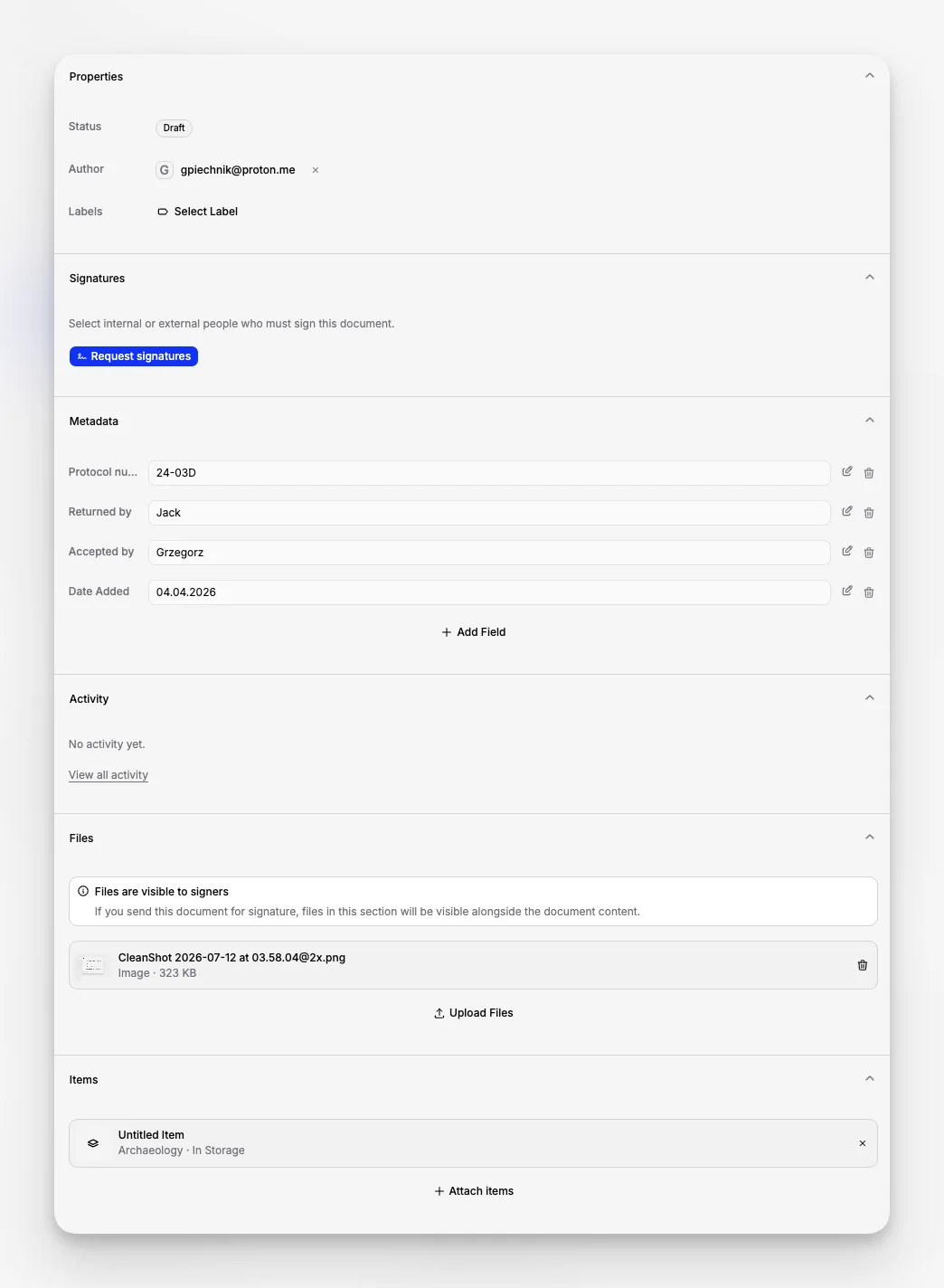944x1288 pixels.
Task: Click the Activity section title
Action: [89, 699]
